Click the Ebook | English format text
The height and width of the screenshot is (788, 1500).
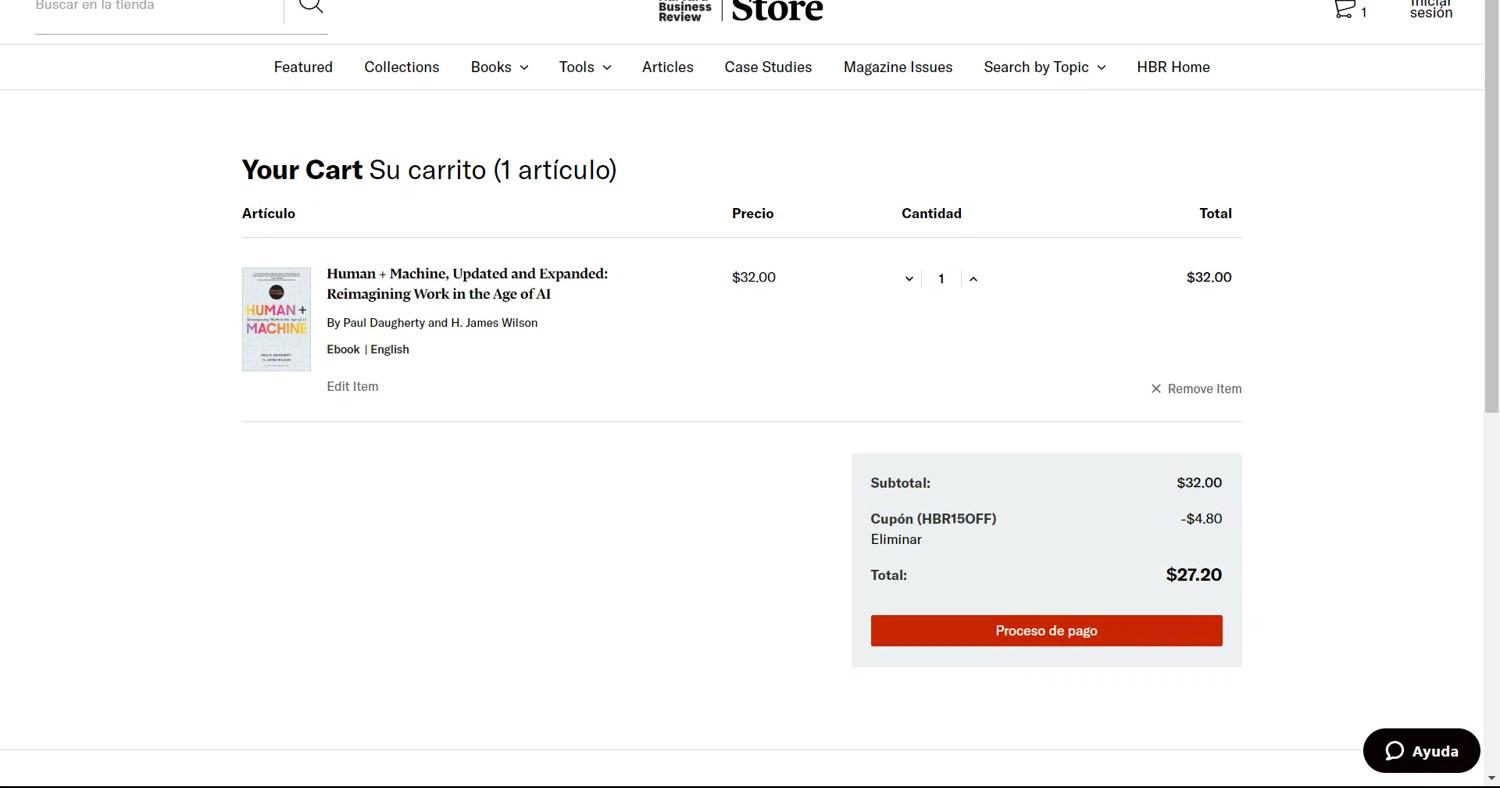(x=368, y=349)
